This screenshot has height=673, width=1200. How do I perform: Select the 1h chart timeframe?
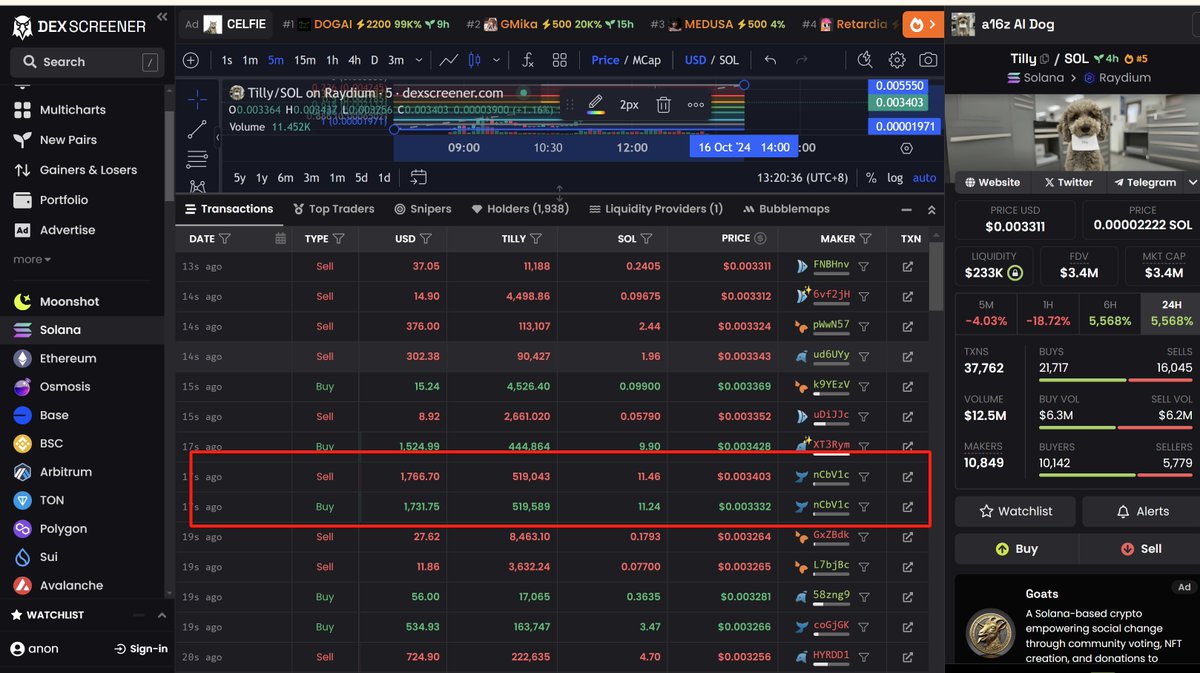(x=332, y=60)
